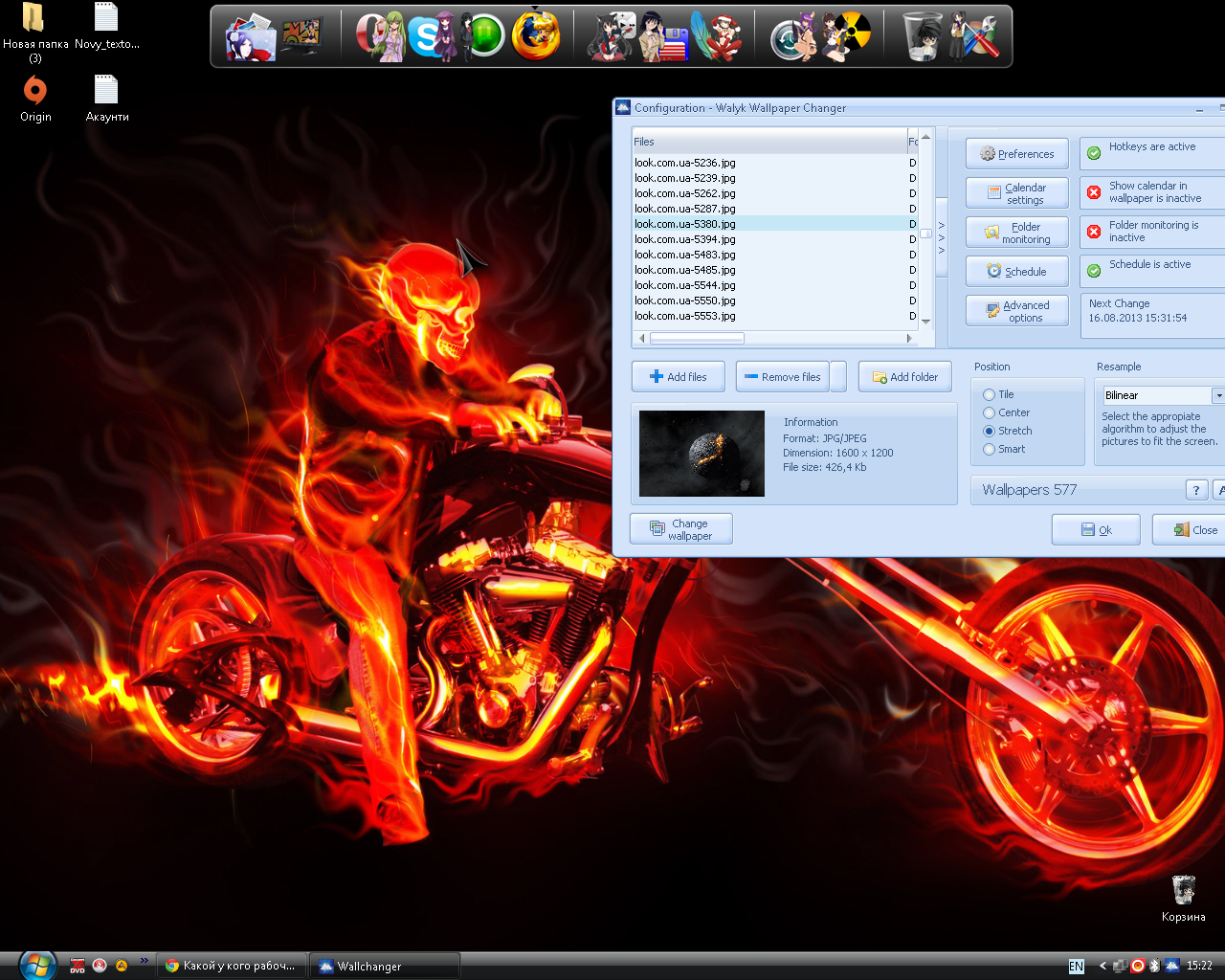
Task: Click the Wallchanger tray icon
Action: [x=1171, y=966]
